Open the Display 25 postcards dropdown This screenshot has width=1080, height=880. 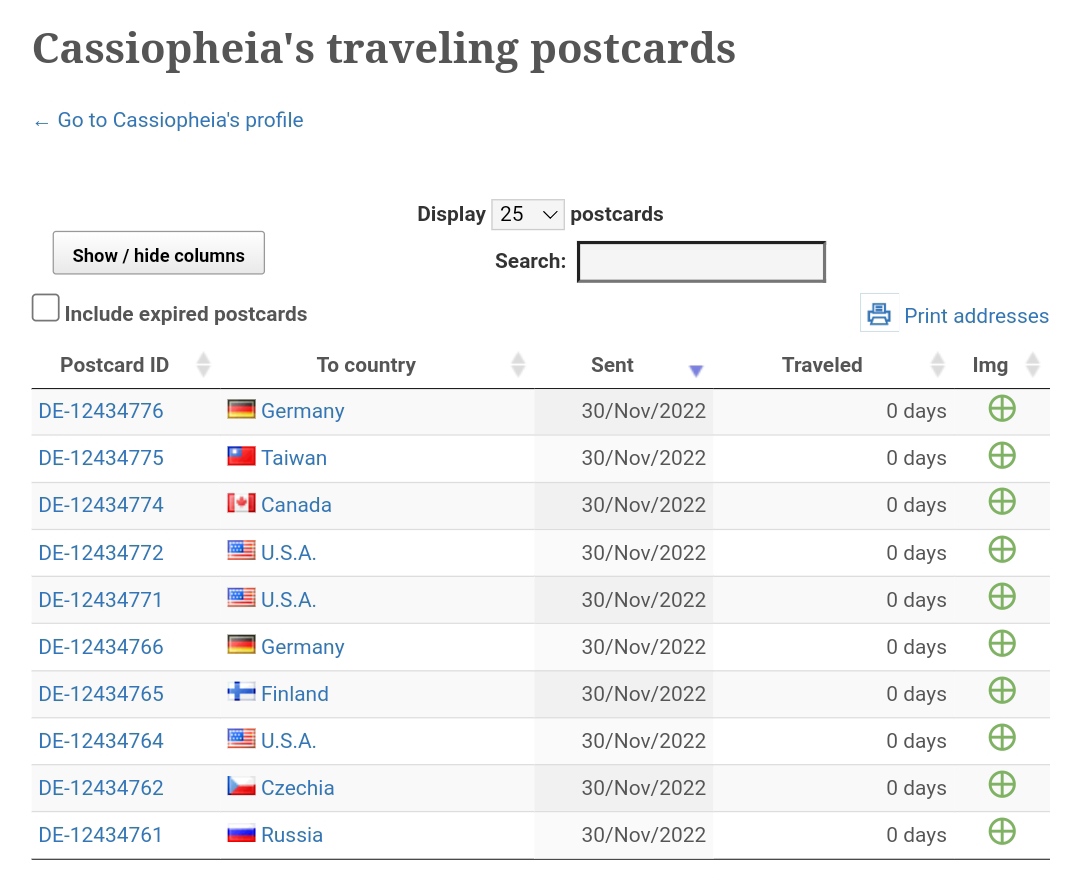coord(528,214)
